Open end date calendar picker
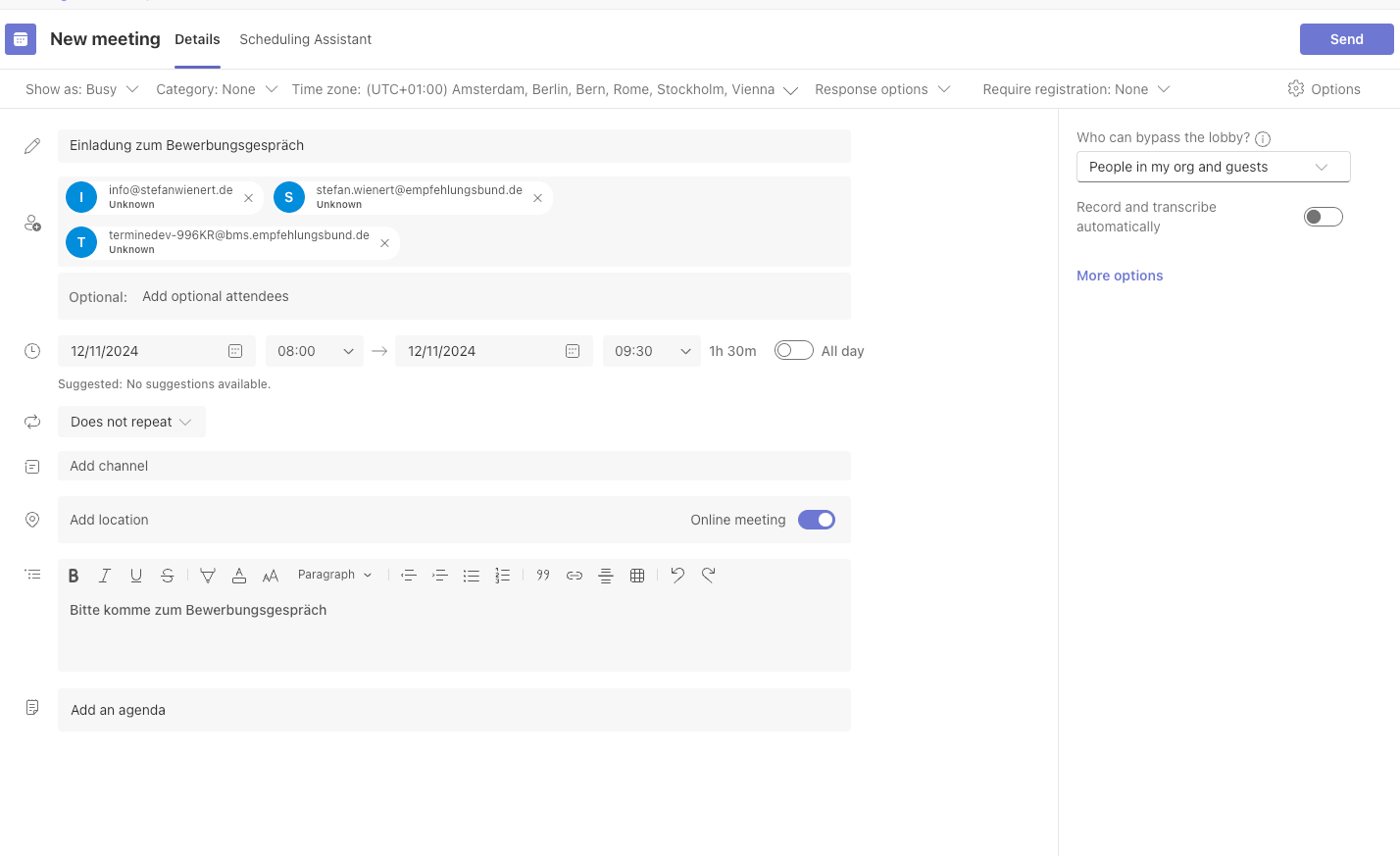The image size is (1400, 856). tap(573, 351)
